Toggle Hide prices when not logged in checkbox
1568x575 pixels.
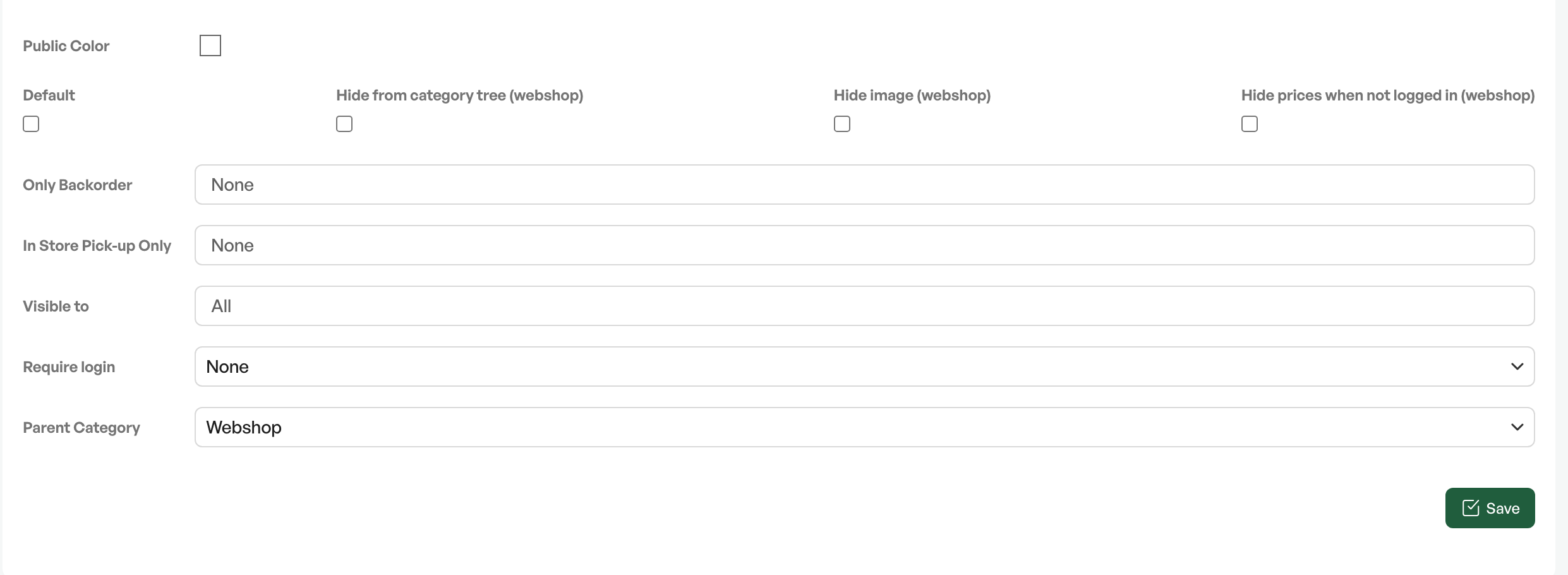(1250, 124)
